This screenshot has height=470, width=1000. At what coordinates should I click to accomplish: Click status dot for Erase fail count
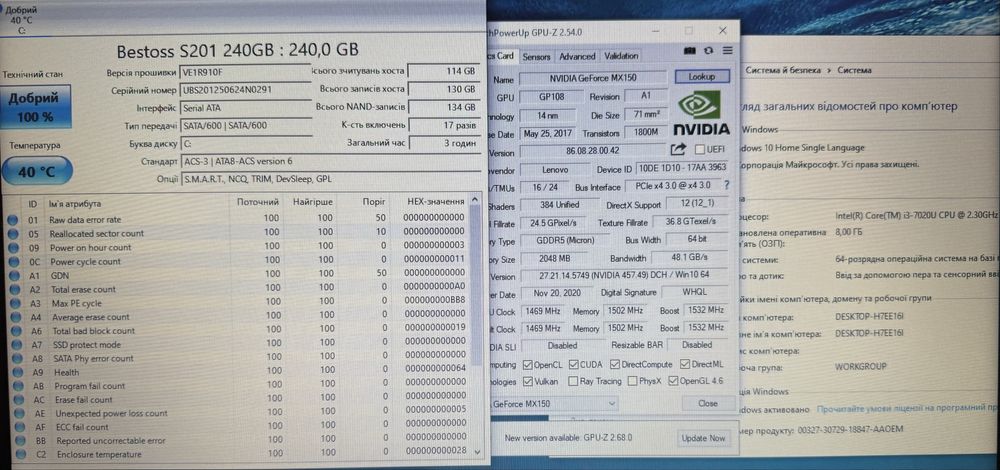coord(17,400)
